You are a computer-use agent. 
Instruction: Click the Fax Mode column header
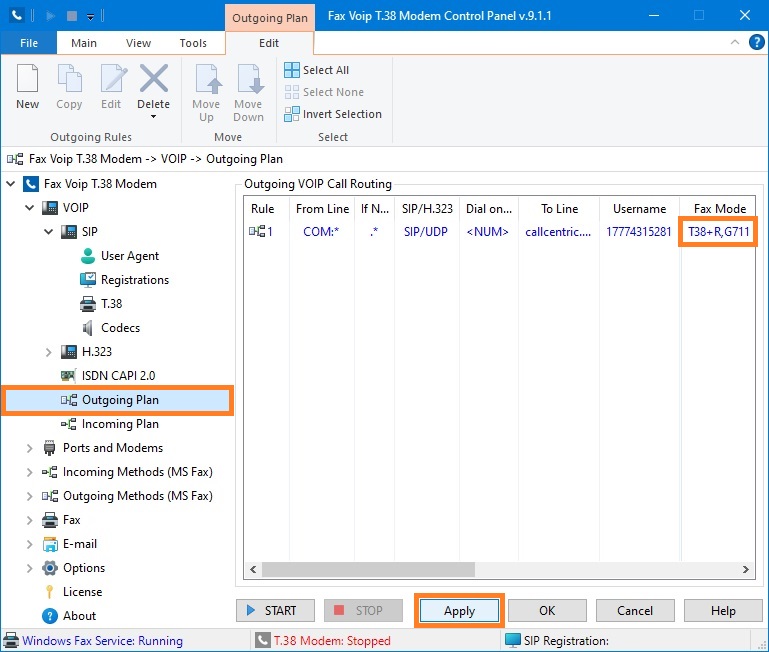tap(719, 209)
